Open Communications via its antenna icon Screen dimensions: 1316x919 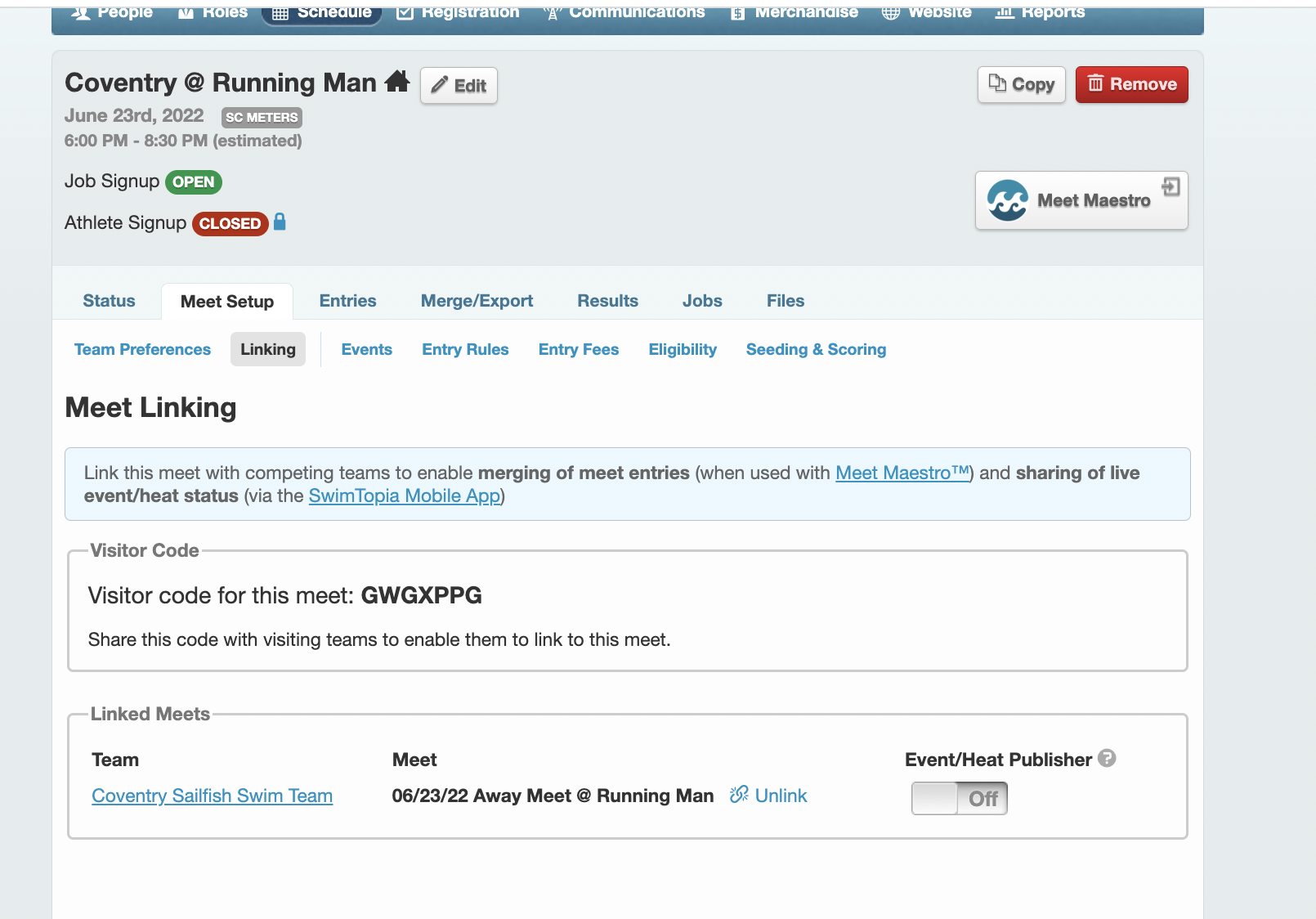click(x=552, y=11)
